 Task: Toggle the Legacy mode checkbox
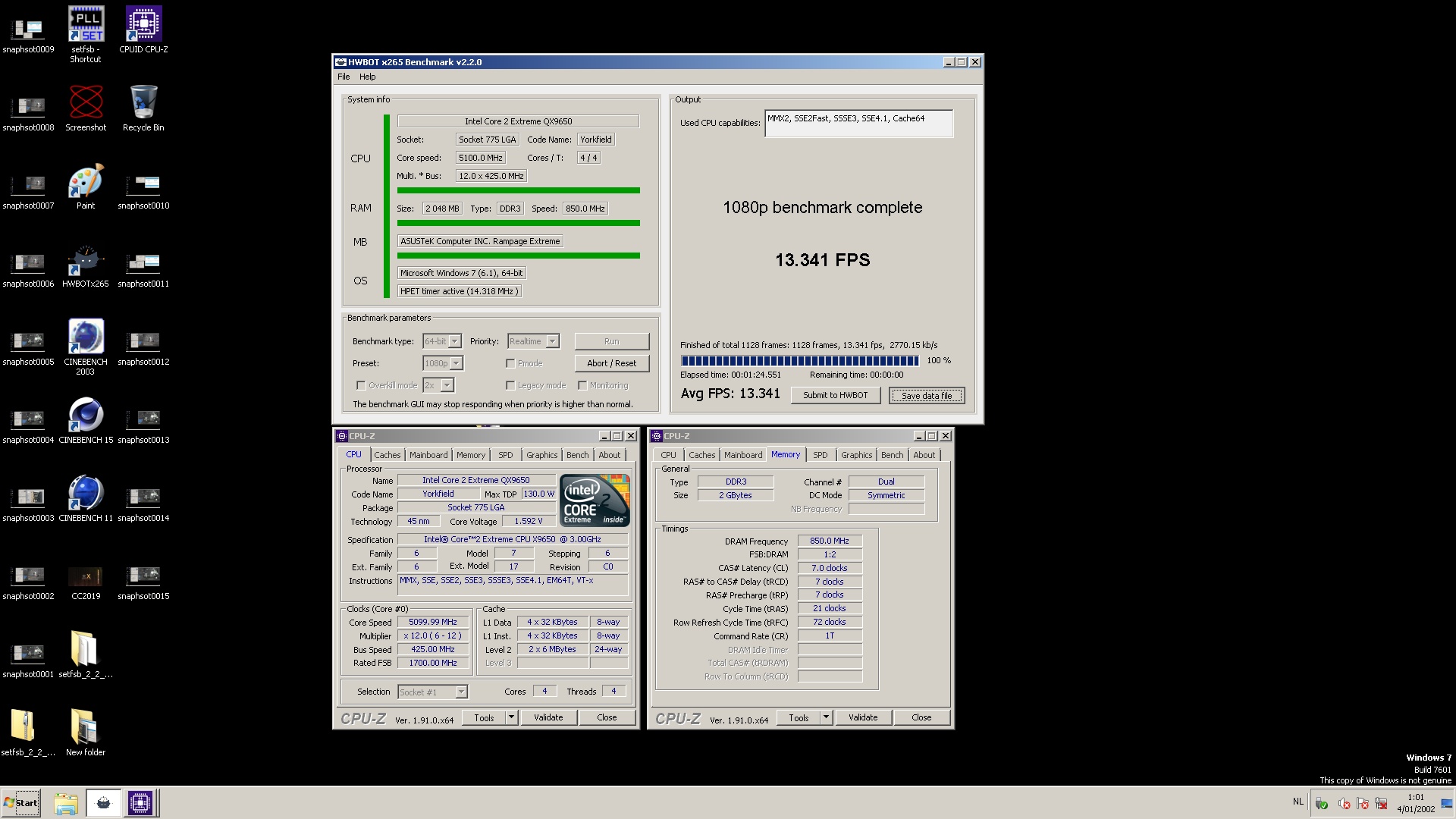tap(510, 385)
